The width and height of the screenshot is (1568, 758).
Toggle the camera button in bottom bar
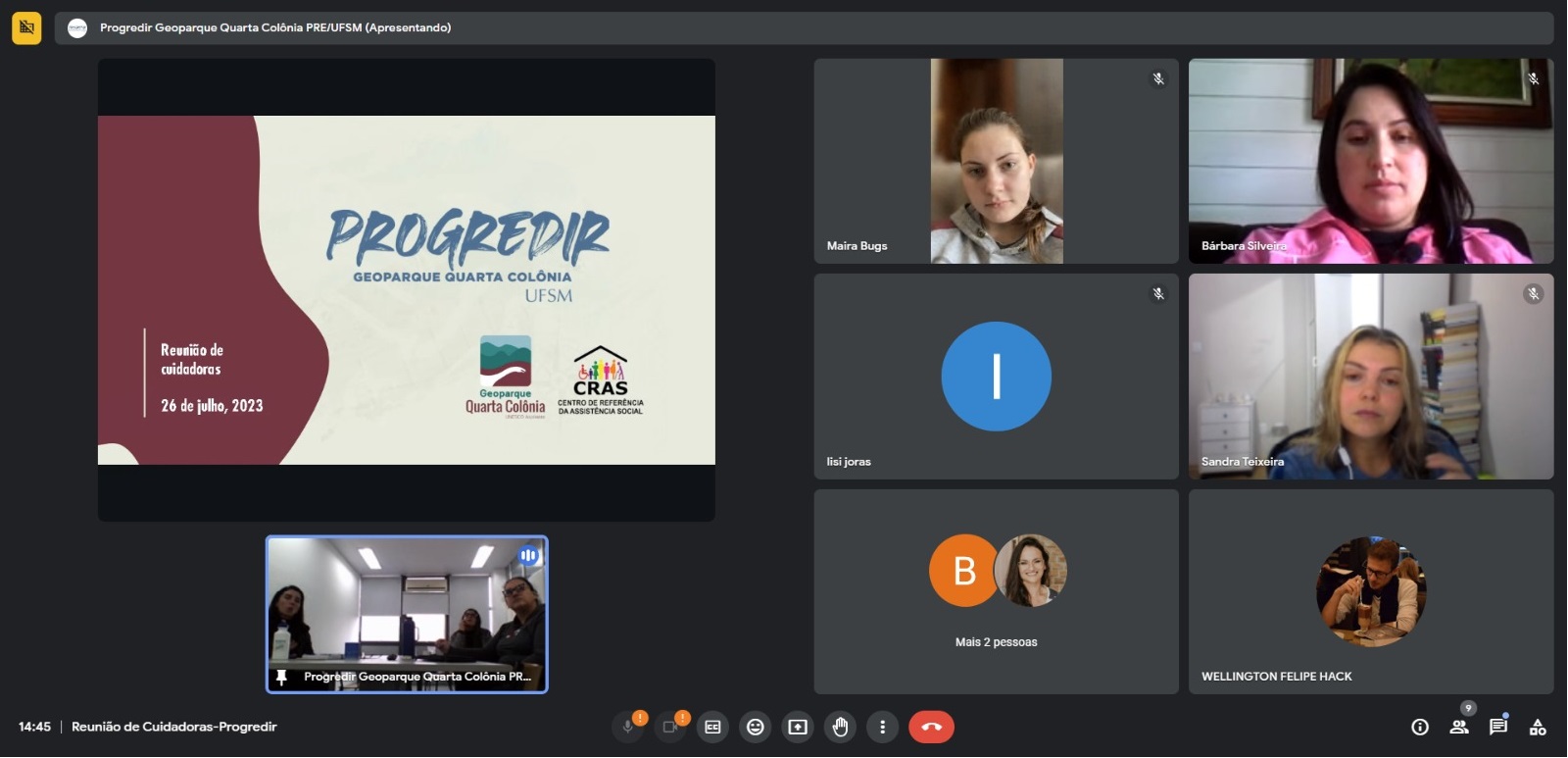(x=670, y=728)
